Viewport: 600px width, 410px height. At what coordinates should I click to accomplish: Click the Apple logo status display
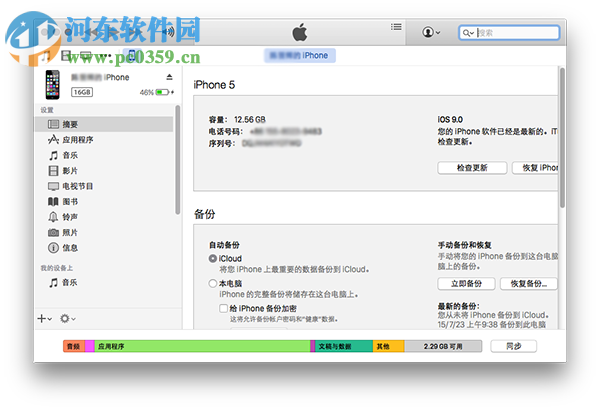(300, 32)
